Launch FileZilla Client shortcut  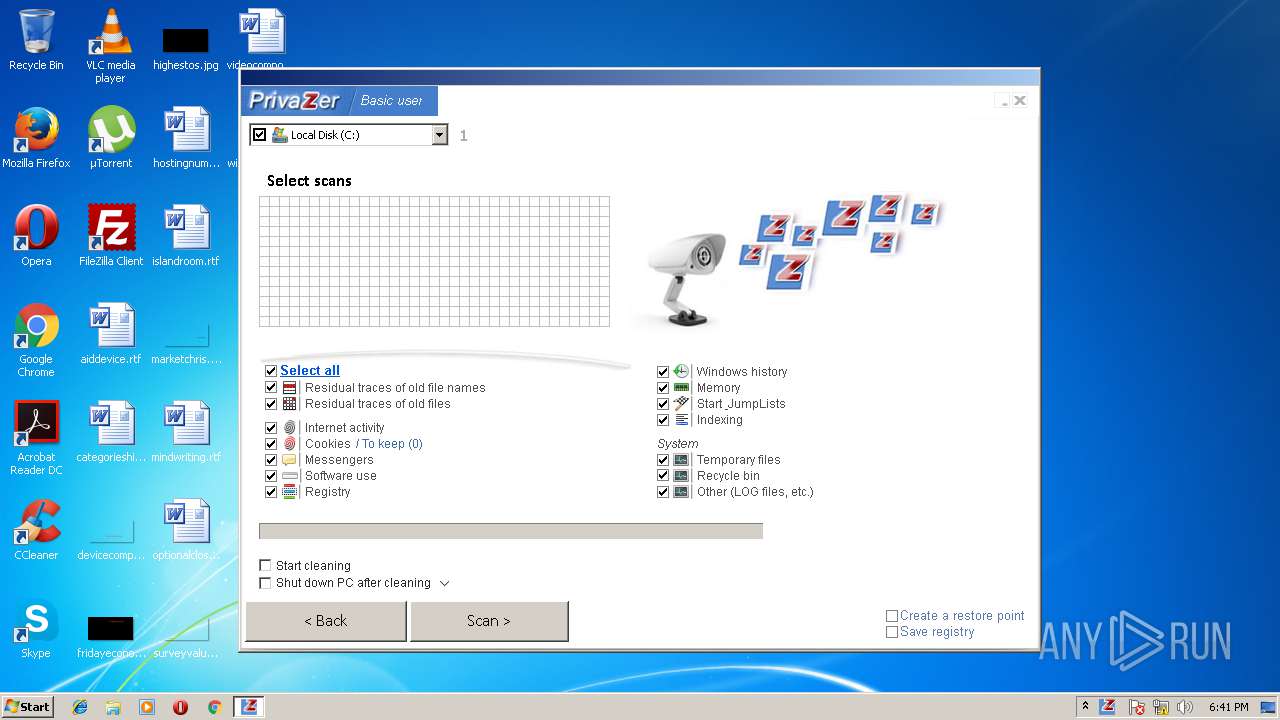pos(110,236)
